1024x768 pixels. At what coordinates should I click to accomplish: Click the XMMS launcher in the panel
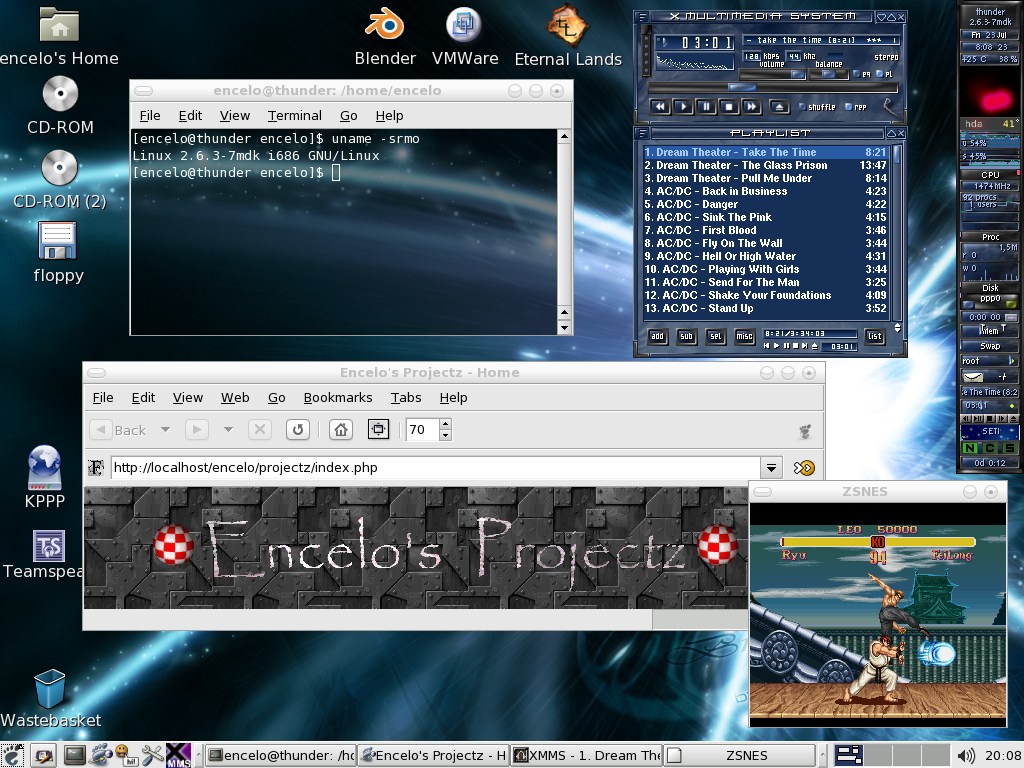(178, 755)
